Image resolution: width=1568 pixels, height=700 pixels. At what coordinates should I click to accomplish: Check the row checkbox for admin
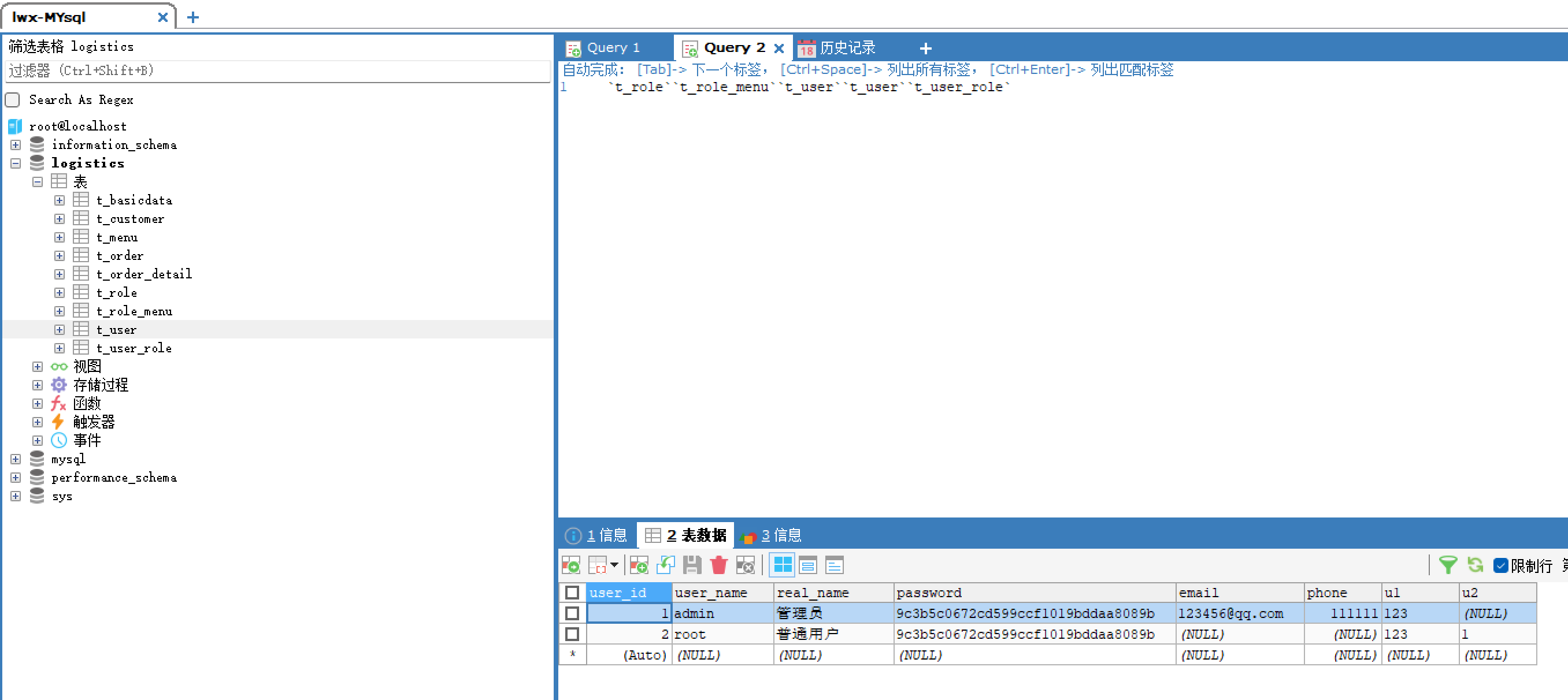point(572,613)
